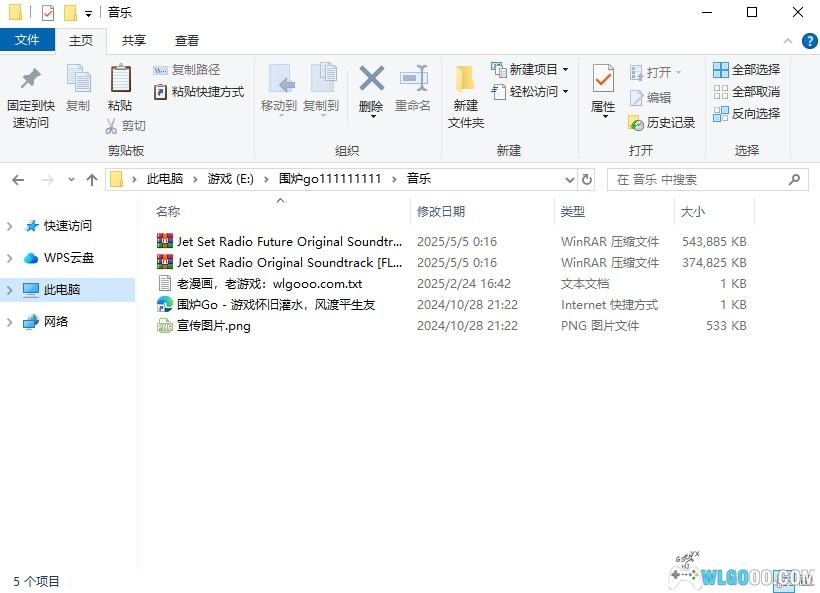Expand WPS云盘 tree node

9,258
